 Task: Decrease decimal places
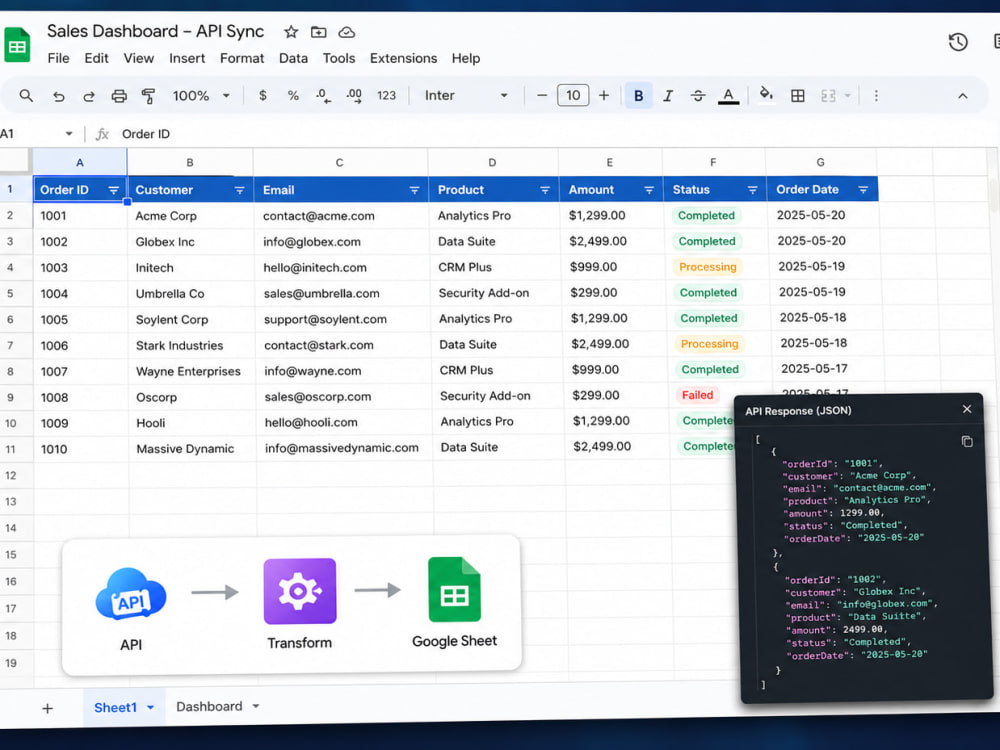(323, 96)
